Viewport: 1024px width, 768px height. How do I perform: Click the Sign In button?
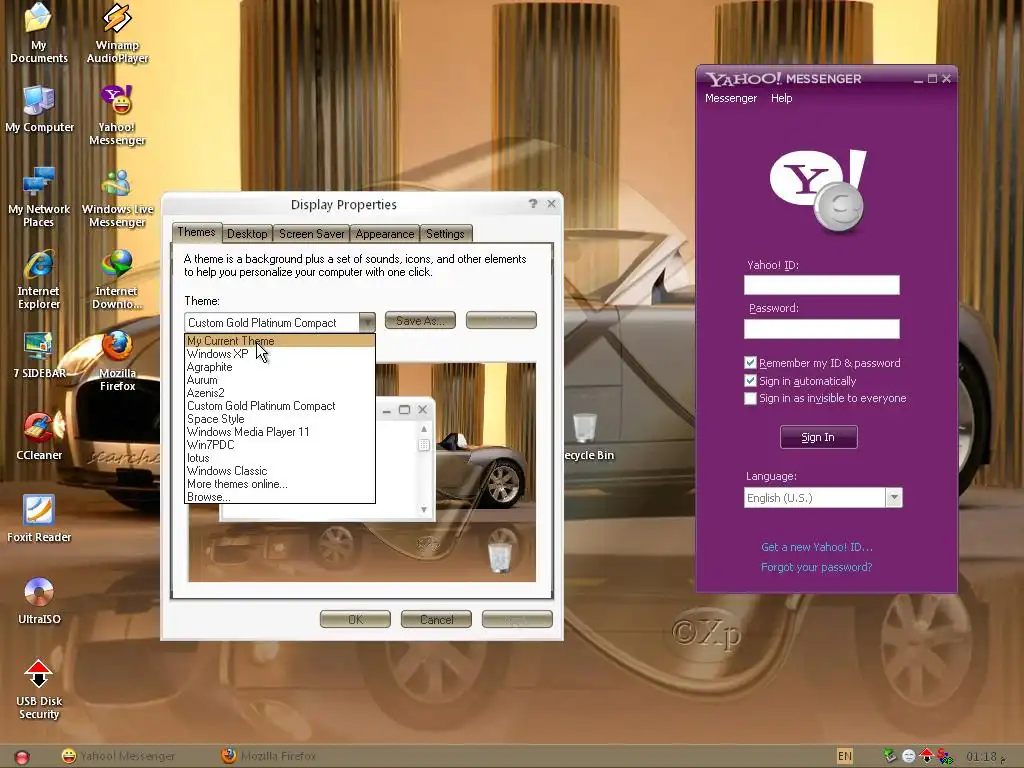818,437
